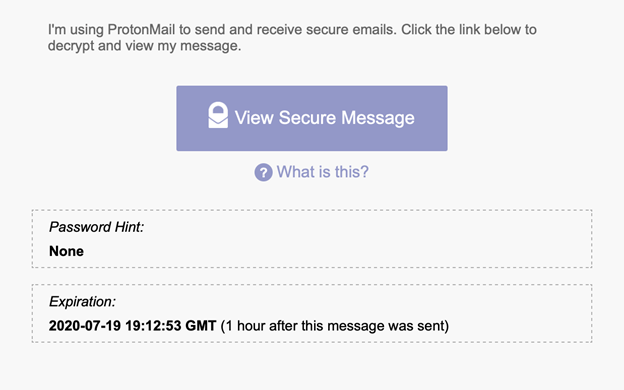The height and width of the screenshot is (390, 624).
Task: Click the word 'View' on the purple button
Action: click(254, 118)
